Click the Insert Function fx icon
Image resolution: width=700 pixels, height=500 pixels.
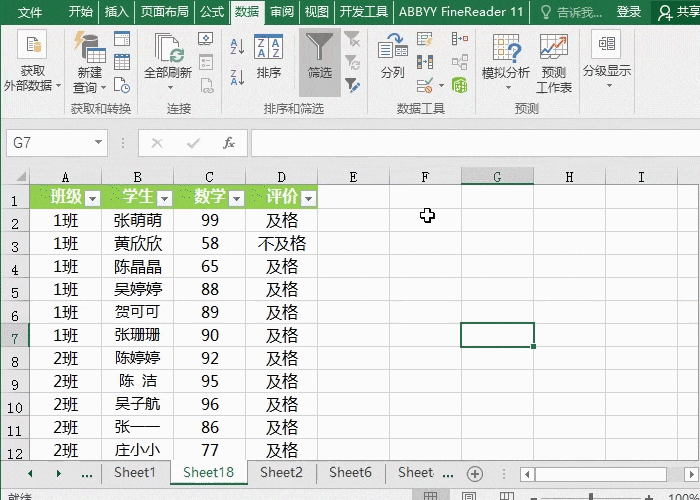click(x=229, y=143)
